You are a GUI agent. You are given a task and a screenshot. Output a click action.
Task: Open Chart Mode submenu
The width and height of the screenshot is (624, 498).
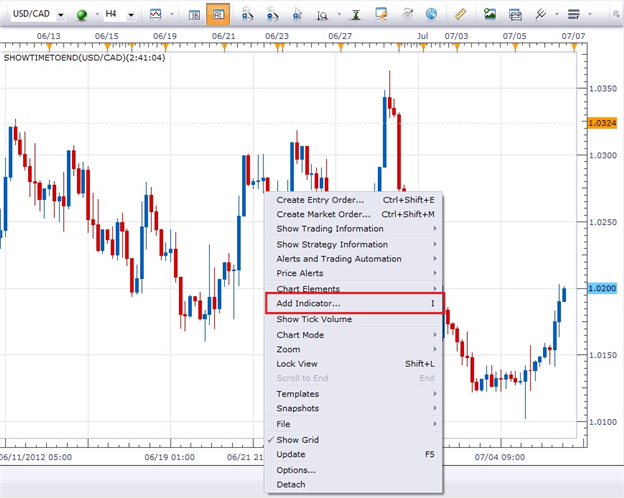[354, 335]
